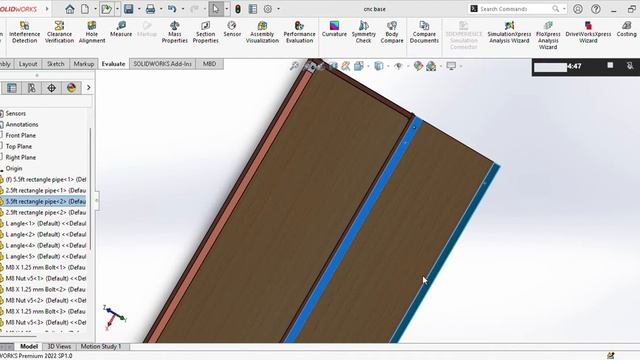
Task: Toggle microphone mute in recording overlay
Action: 630,66
